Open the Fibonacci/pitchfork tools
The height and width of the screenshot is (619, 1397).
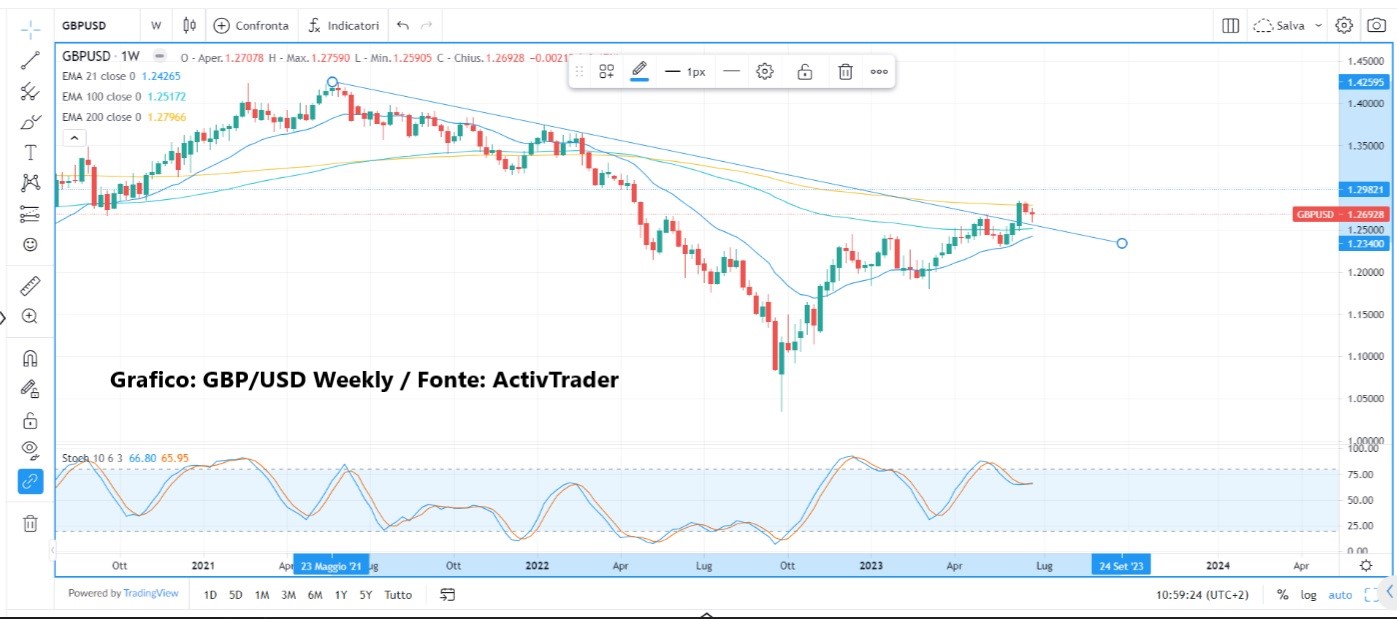30,92
